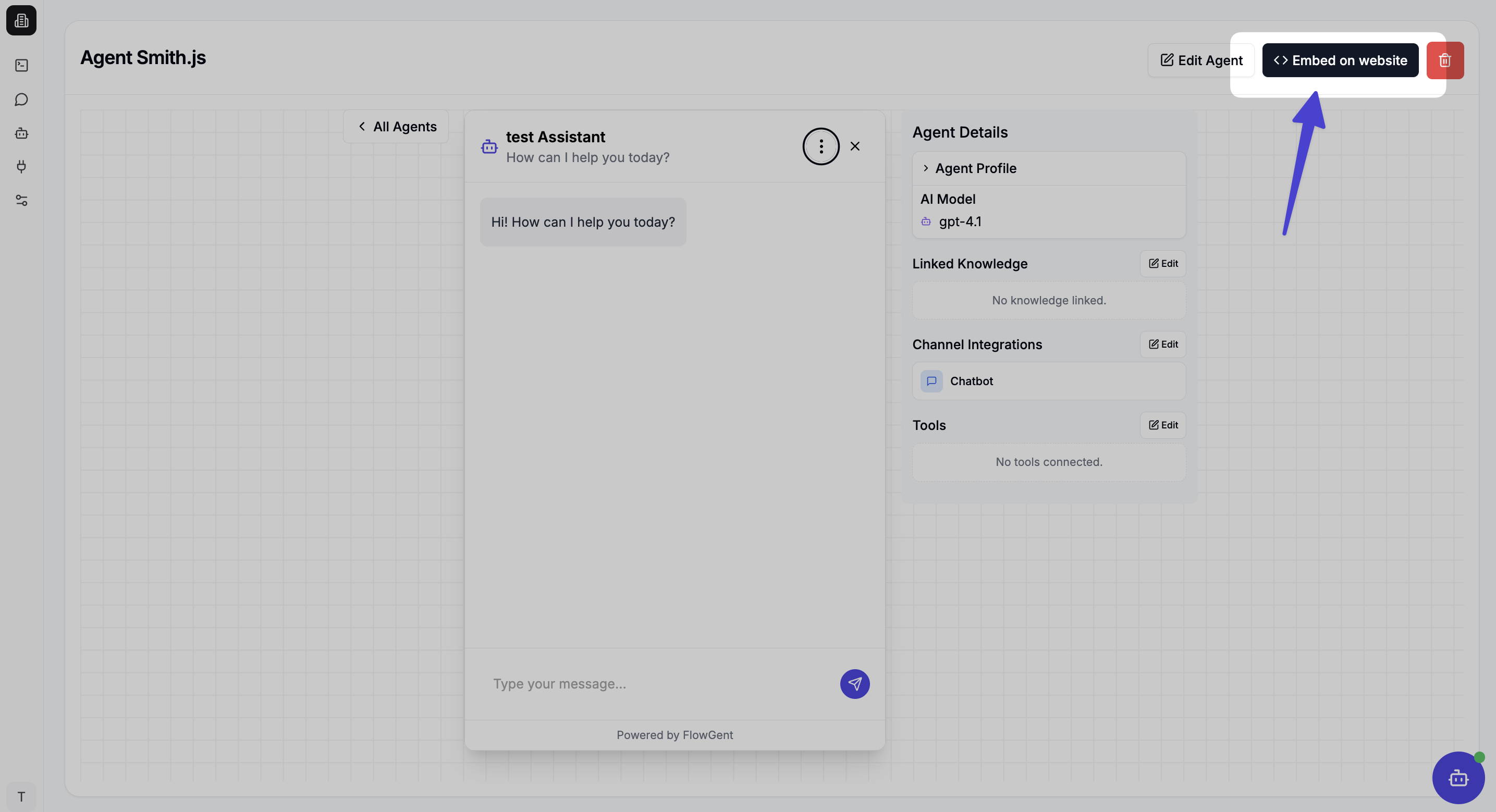1496x812 pixels.
Task: Open the floating chatbot launcher bubble
Action: click(x=1458, y=778)
